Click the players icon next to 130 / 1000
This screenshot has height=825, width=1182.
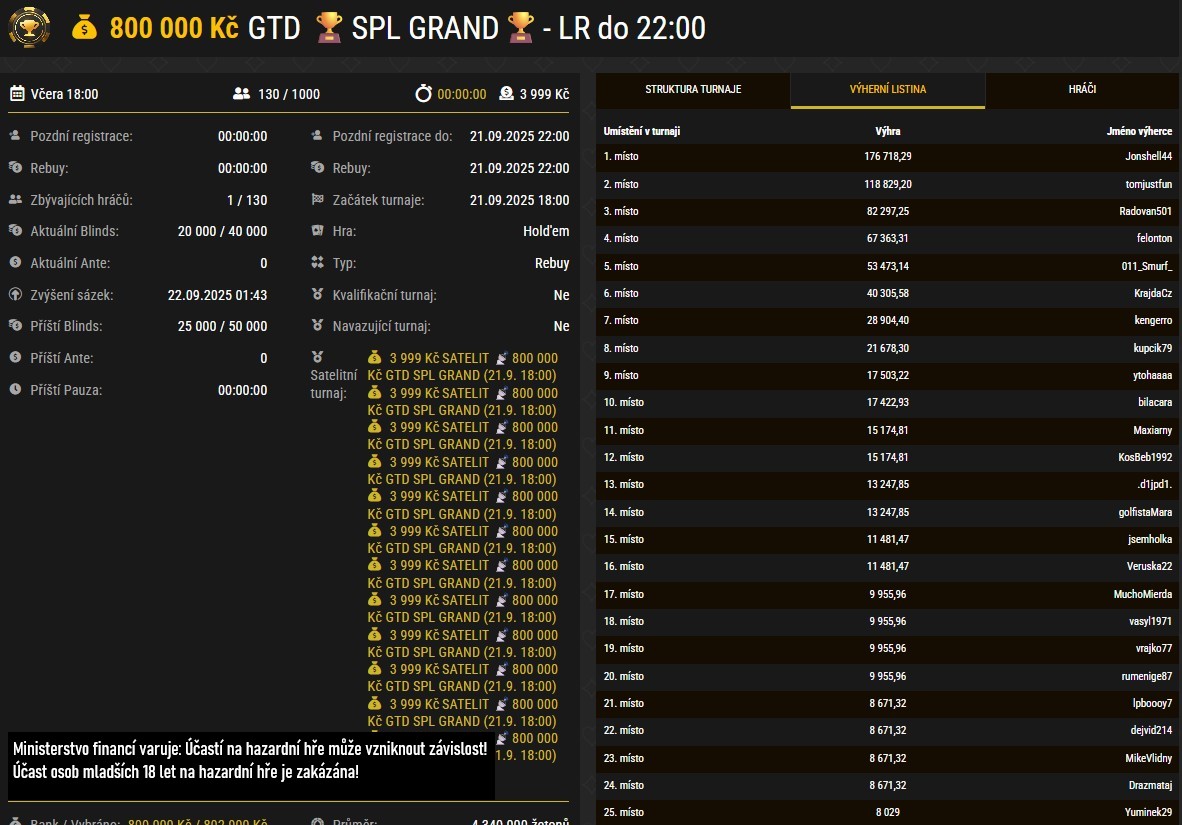[x=241, y=94]
